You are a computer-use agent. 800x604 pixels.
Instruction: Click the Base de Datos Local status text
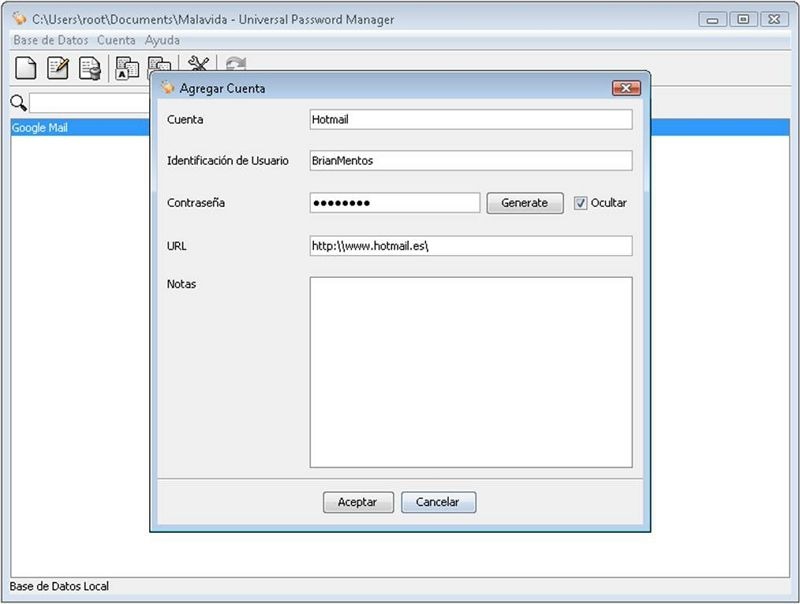point(59,586)
